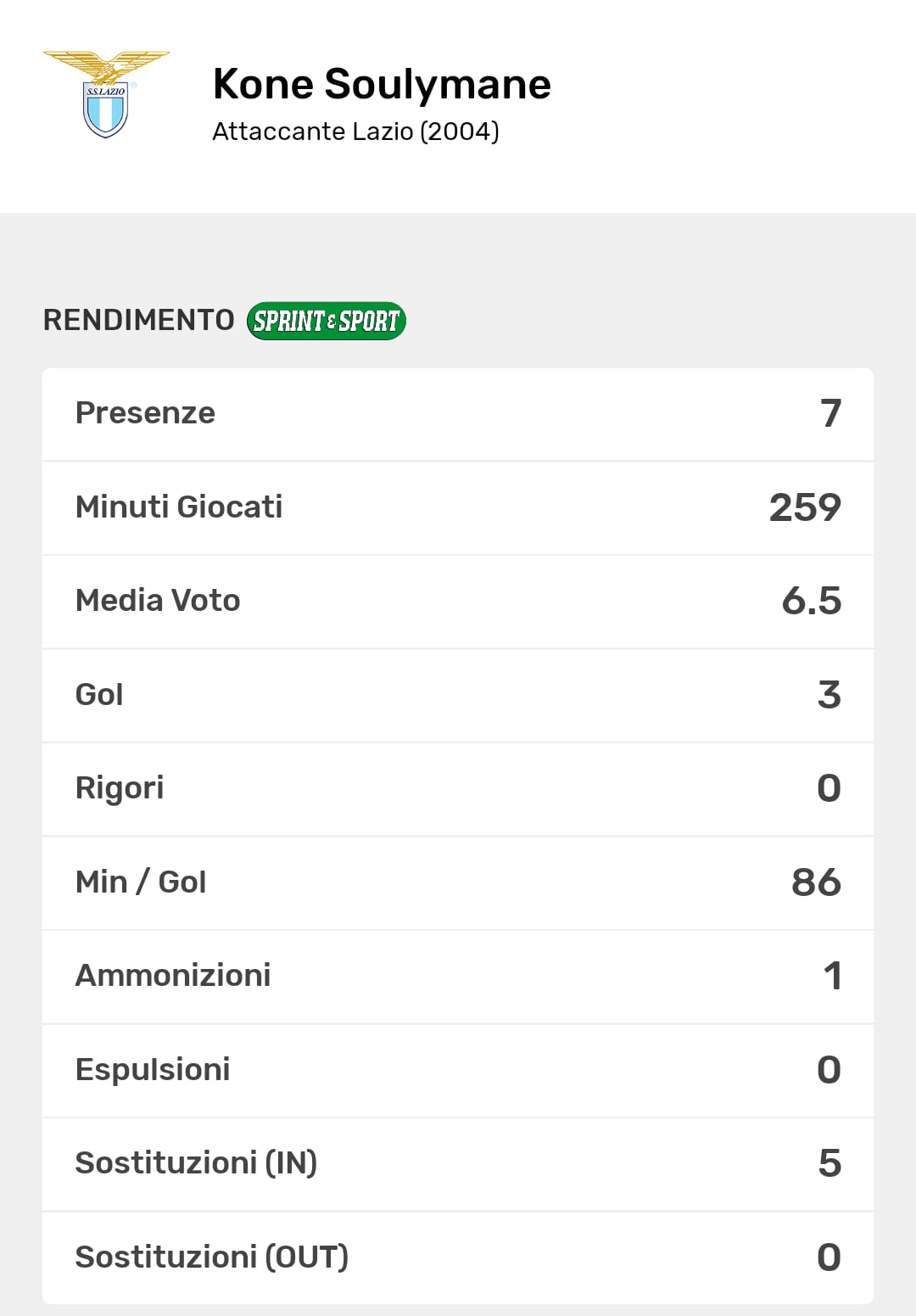Click the Presenze label
Viewport: 916px width, 1316px height.
[x=145, y=413]
